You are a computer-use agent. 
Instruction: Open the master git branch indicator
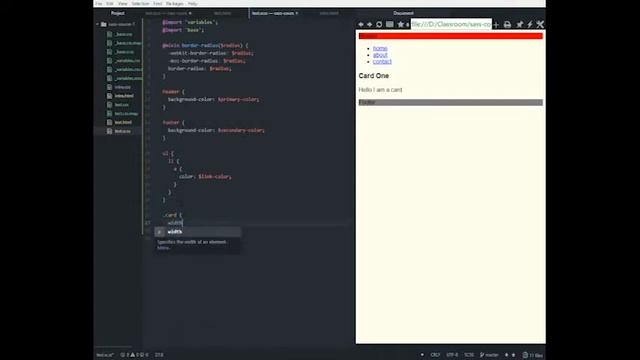[x=489, y=355]
